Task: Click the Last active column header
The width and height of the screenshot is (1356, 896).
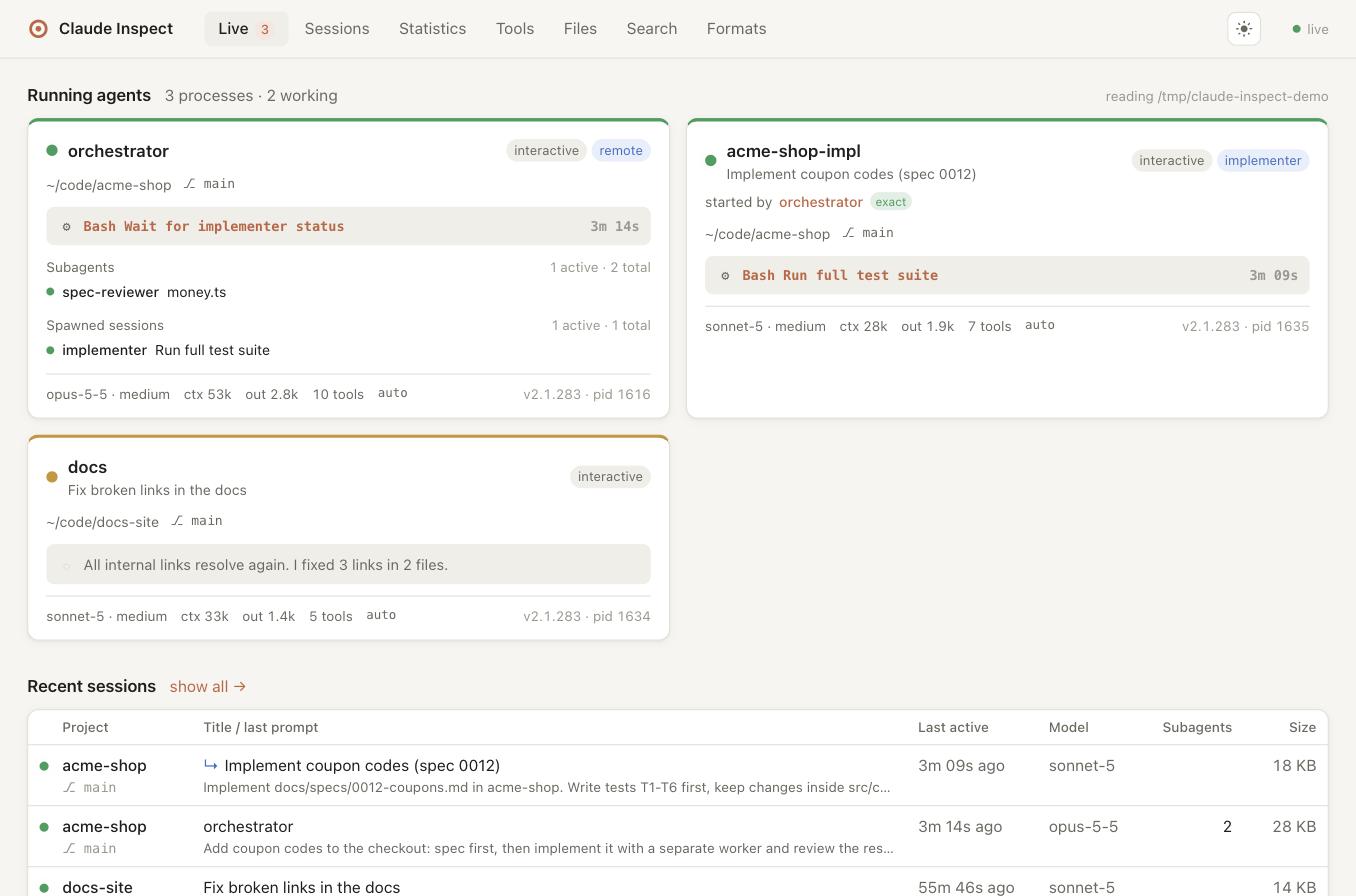Action: coord(953,728)
